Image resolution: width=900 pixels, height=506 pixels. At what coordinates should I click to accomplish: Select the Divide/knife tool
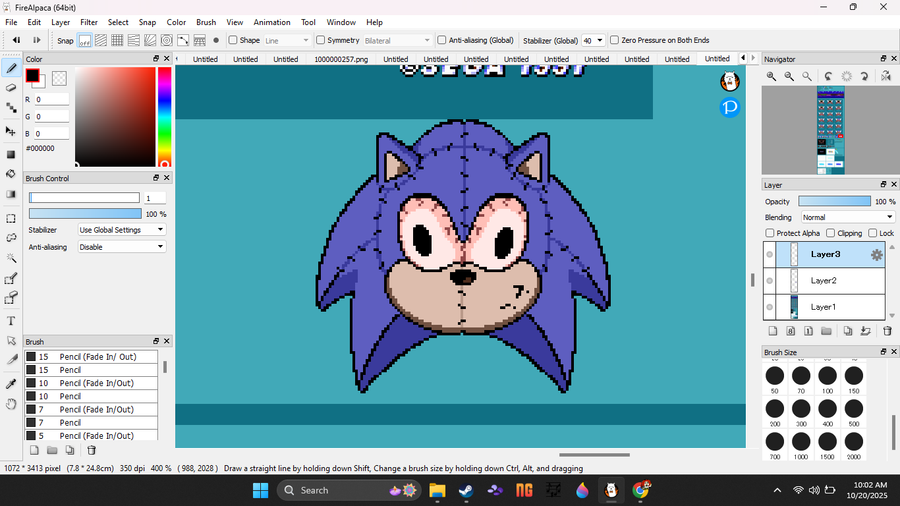point(11,360)
